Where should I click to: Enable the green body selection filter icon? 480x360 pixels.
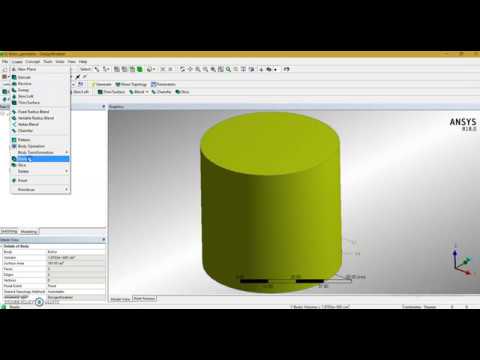point(140,69)
